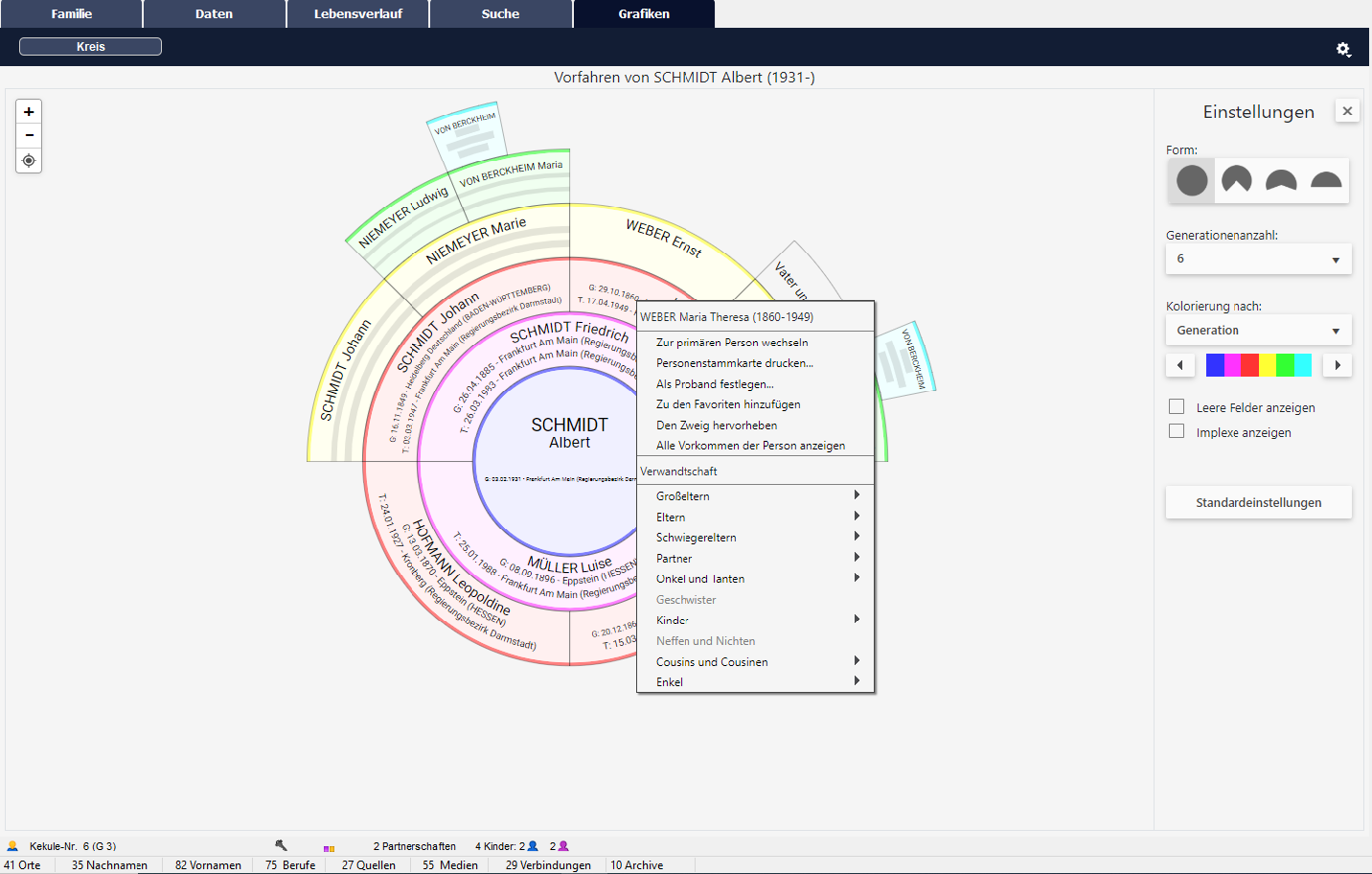Screen dimensions: 1372x874
Task: Reset with Standardeinstellungen button
Action: 1259,502
